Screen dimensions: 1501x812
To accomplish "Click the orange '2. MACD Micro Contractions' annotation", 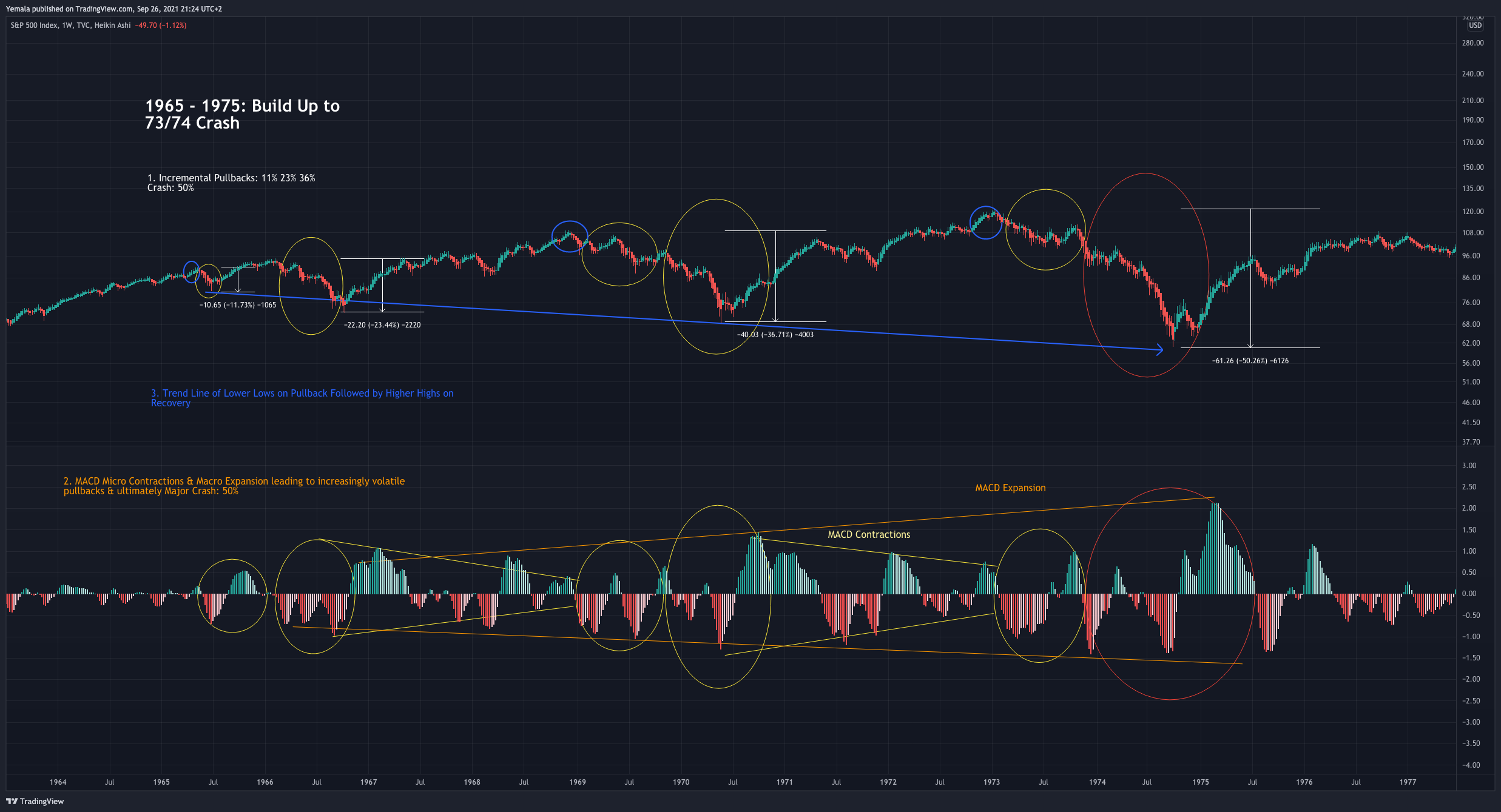I will (234, 486).
